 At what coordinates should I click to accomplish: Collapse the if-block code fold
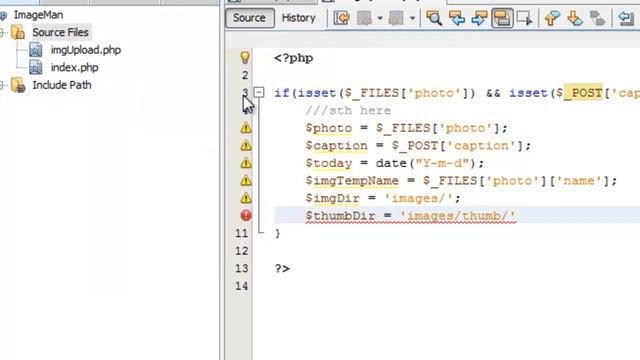[259, 92]
